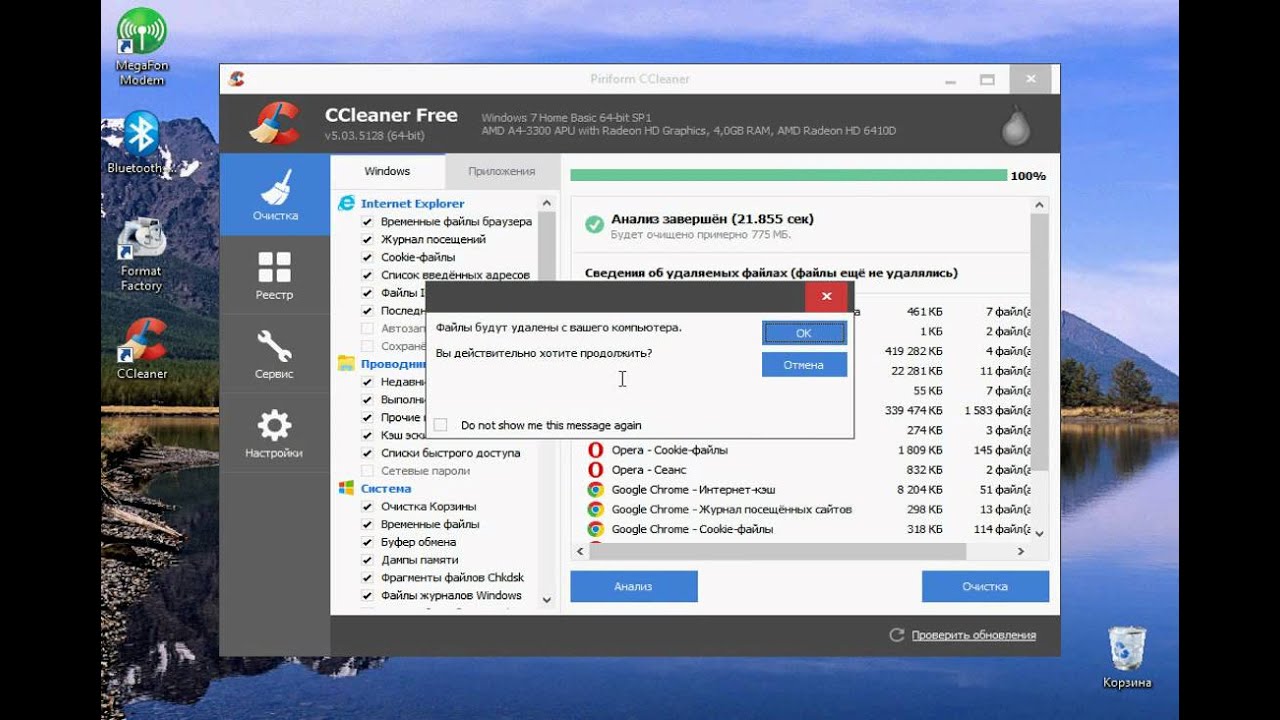Open the Format Factory desktop icon
1280x720 pixels.
click(x=141, y=255)
